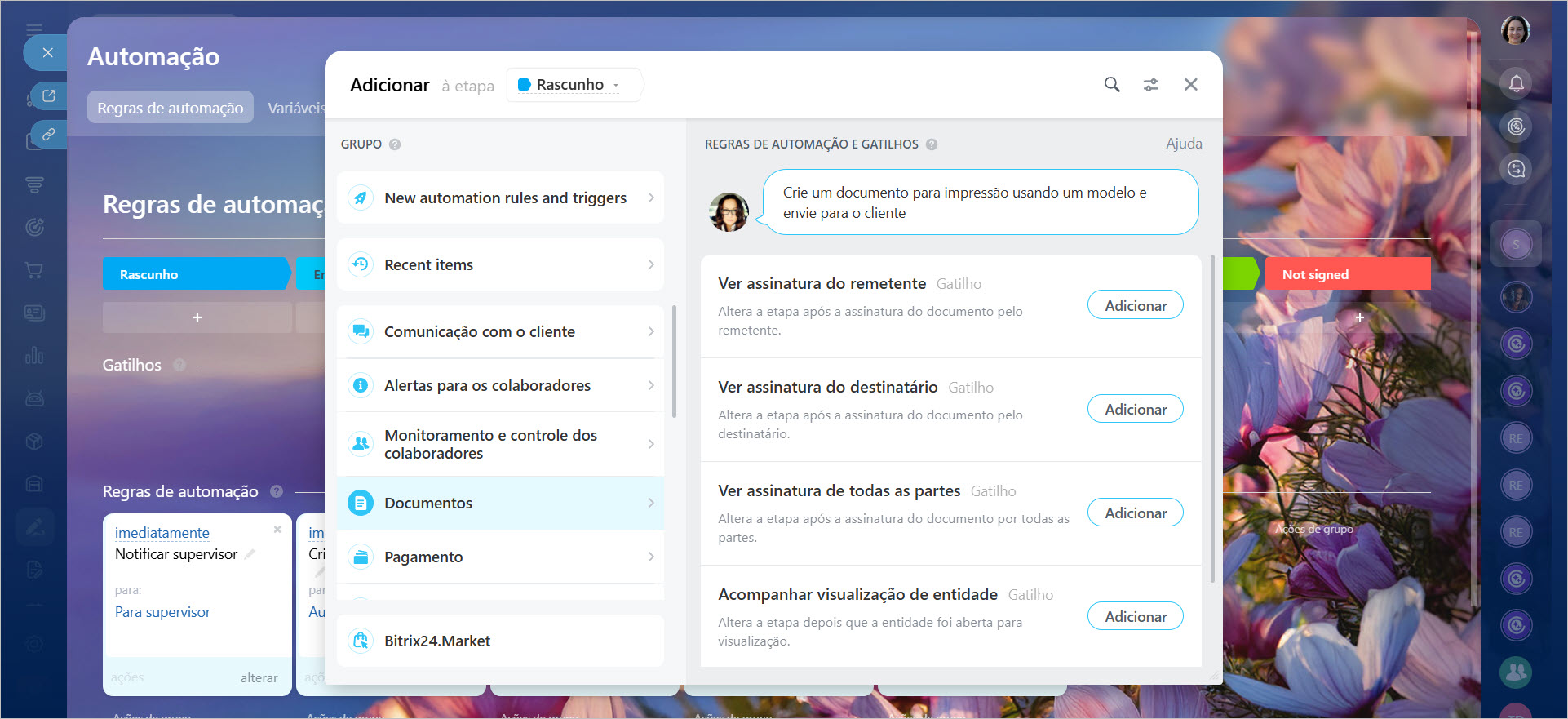This screenshot has height=719, width=1568.
Task: Expand Comunicação com o cliente group
Action: [x=500, y=331]
